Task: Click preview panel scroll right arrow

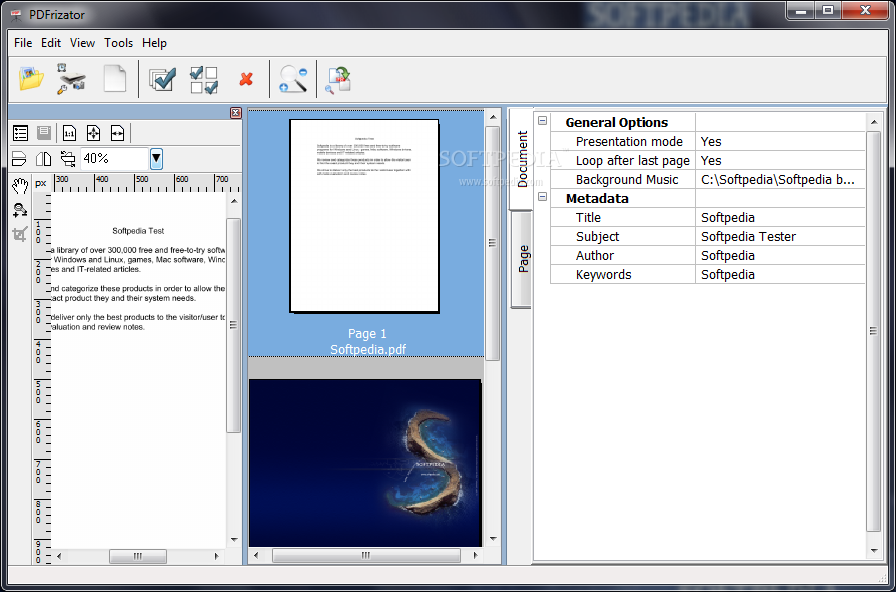Action: [x=216, y=556]
